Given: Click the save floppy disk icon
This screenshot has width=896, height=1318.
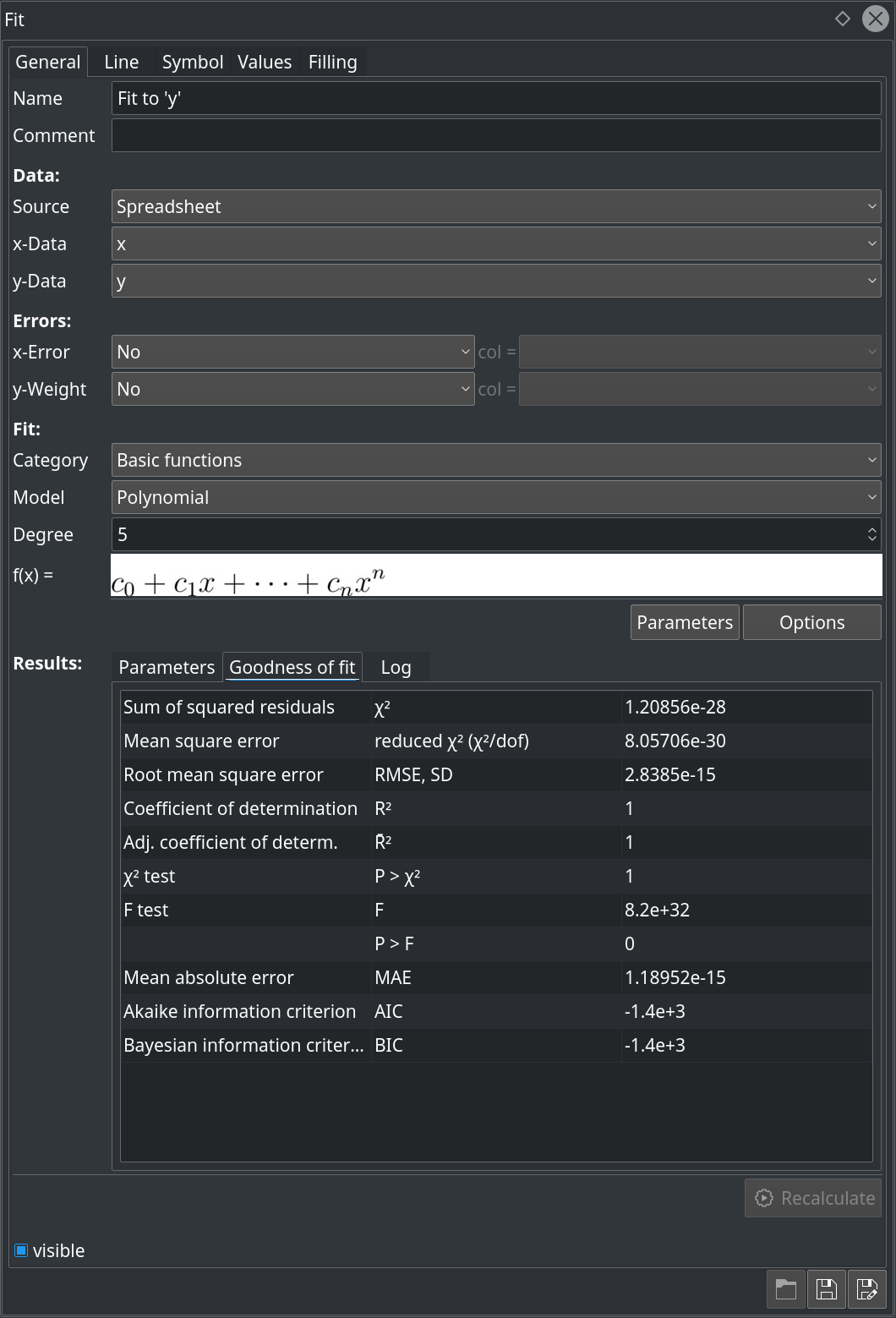Looking at the screenshot, I should (x=826, y=1289).
